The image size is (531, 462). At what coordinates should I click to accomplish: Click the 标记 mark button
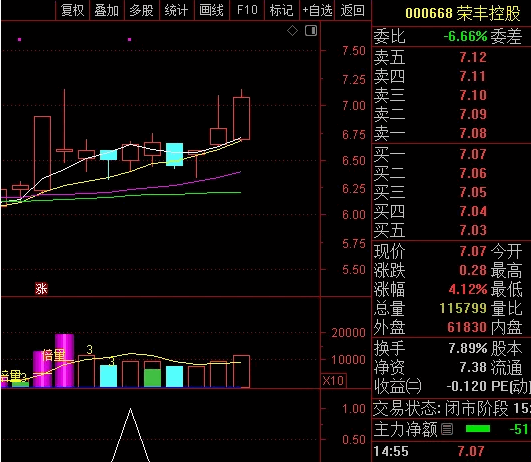(281, 10)
